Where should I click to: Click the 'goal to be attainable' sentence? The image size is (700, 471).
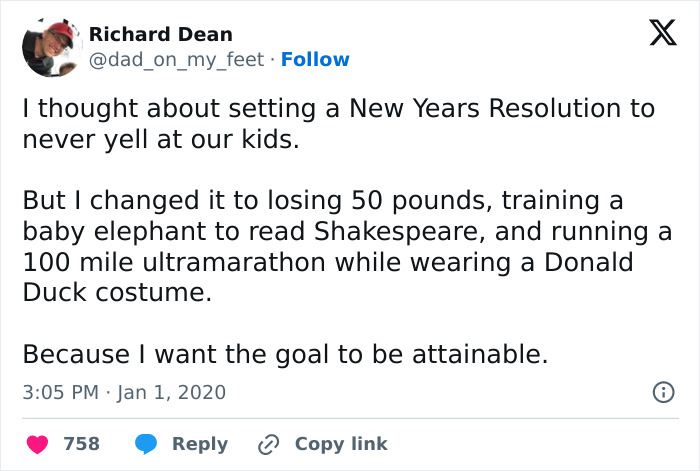[x=285, y=354]
